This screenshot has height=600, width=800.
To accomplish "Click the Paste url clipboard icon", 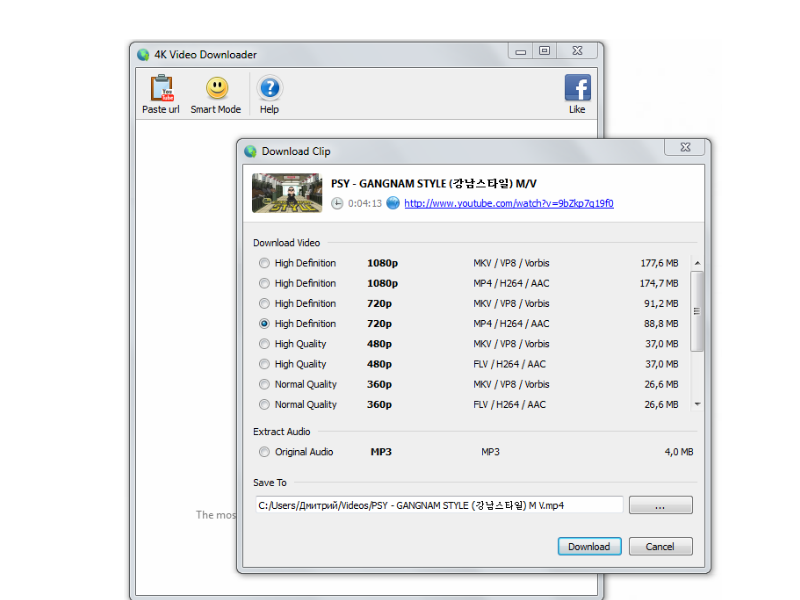I will point(162,88).
